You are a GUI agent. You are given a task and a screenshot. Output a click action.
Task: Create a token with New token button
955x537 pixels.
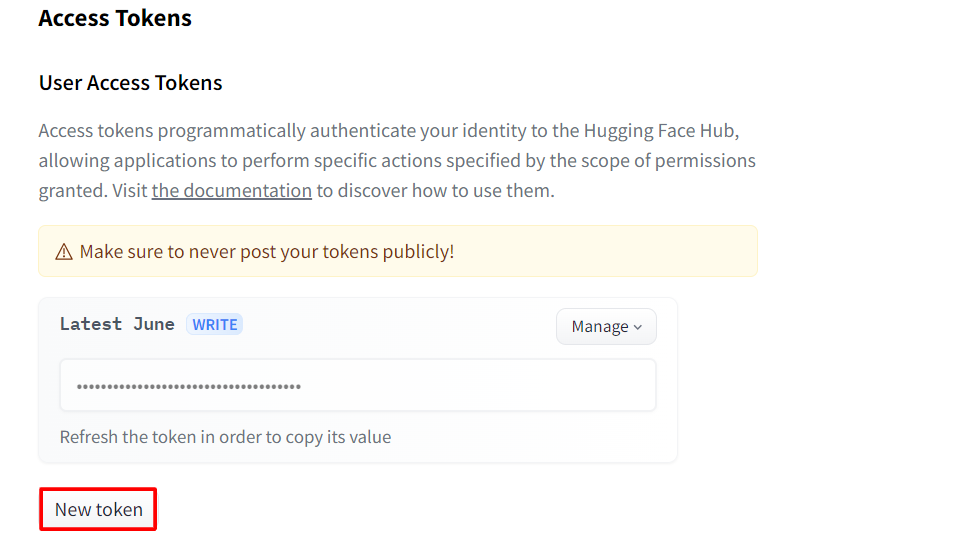(x=98, y=509)
